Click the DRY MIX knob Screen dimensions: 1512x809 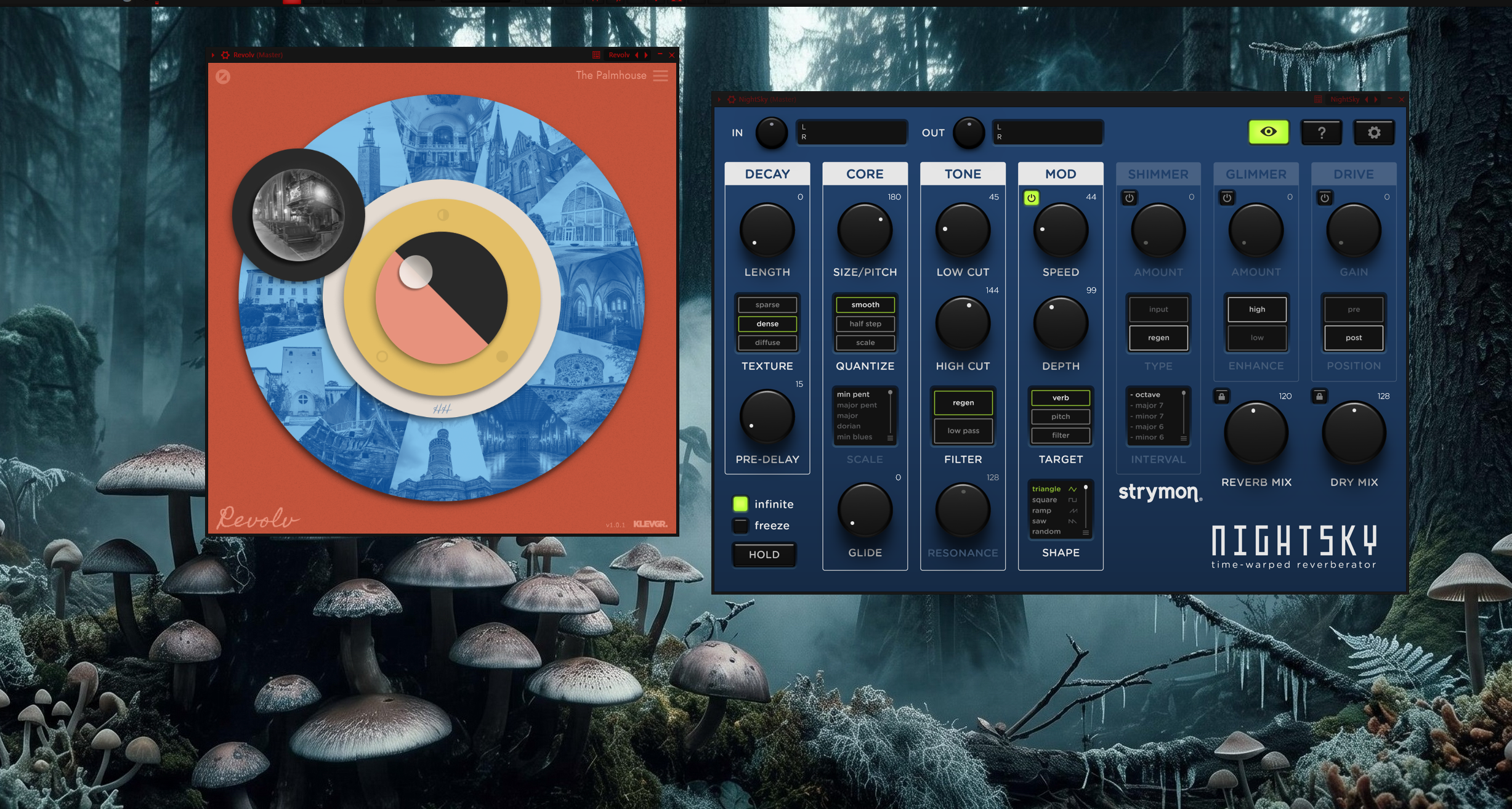point(1354,433)
